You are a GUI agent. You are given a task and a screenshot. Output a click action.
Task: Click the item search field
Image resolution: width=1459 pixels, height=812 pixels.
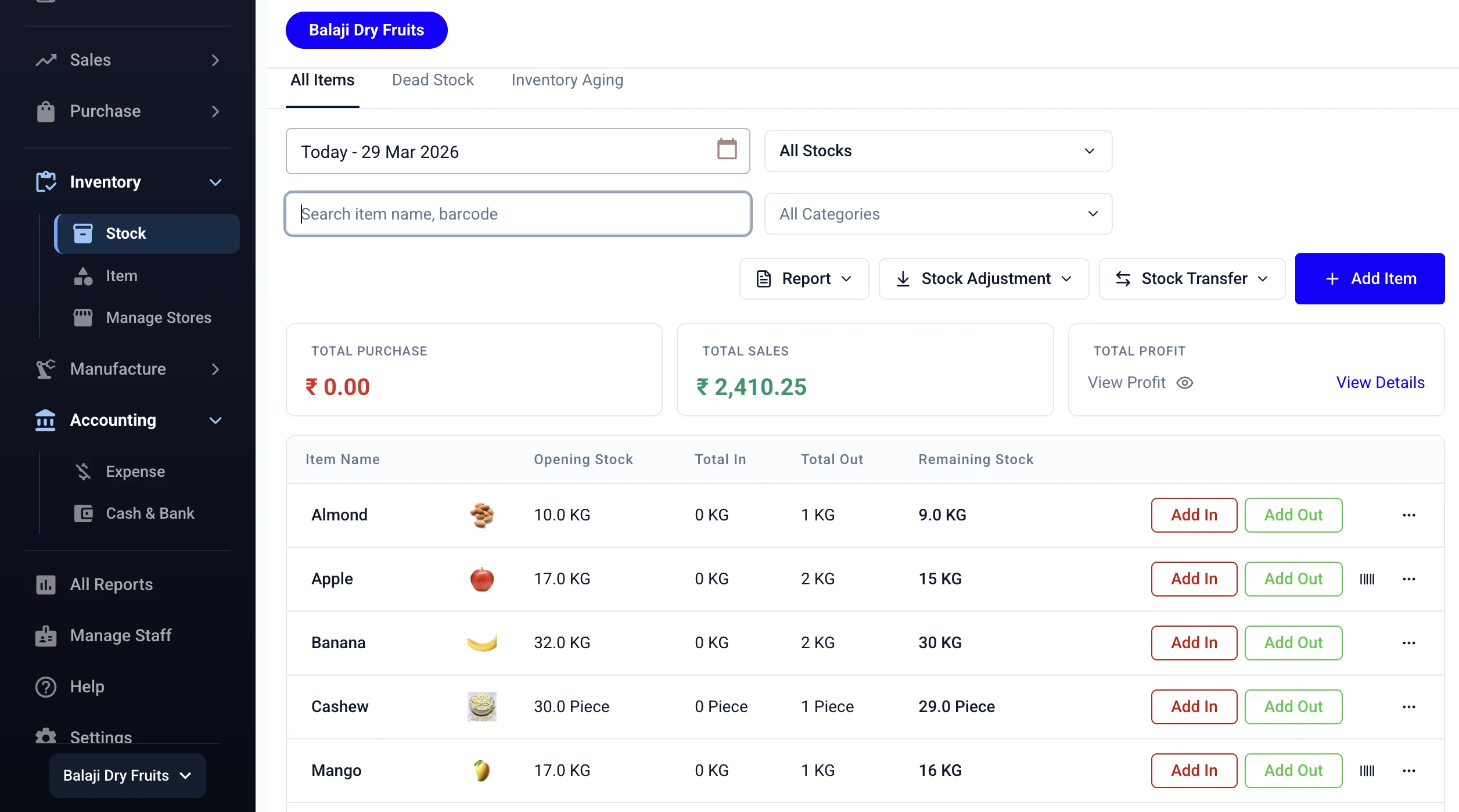(518, 214)
